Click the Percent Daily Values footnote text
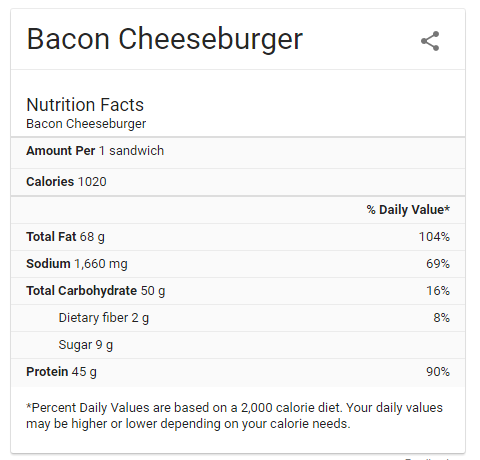Image resolution: width=480 pixels, height=460 pixels. coord(234,416)
